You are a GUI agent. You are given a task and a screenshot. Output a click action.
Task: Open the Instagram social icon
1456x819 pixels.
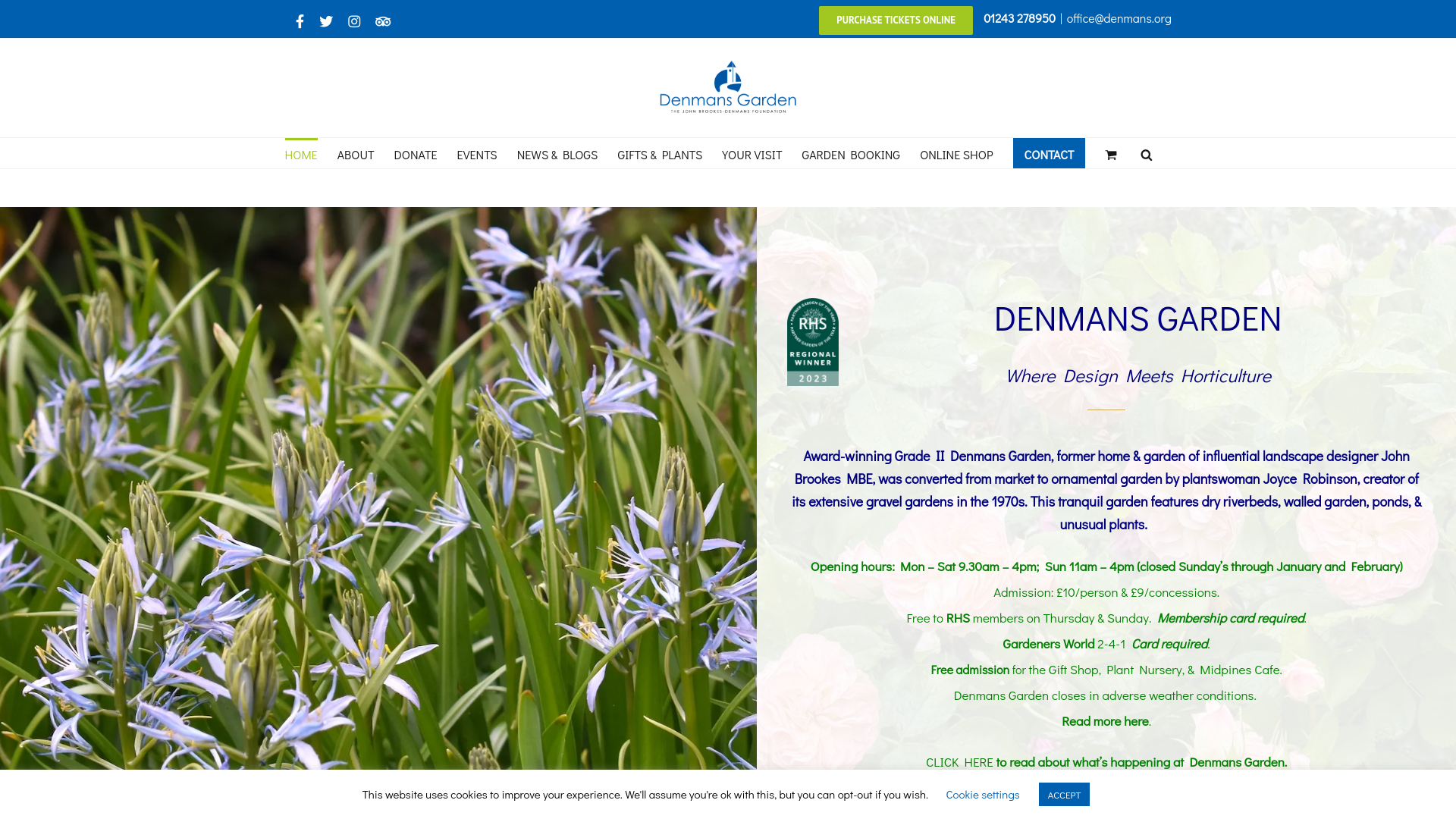[x=354, y=21]
